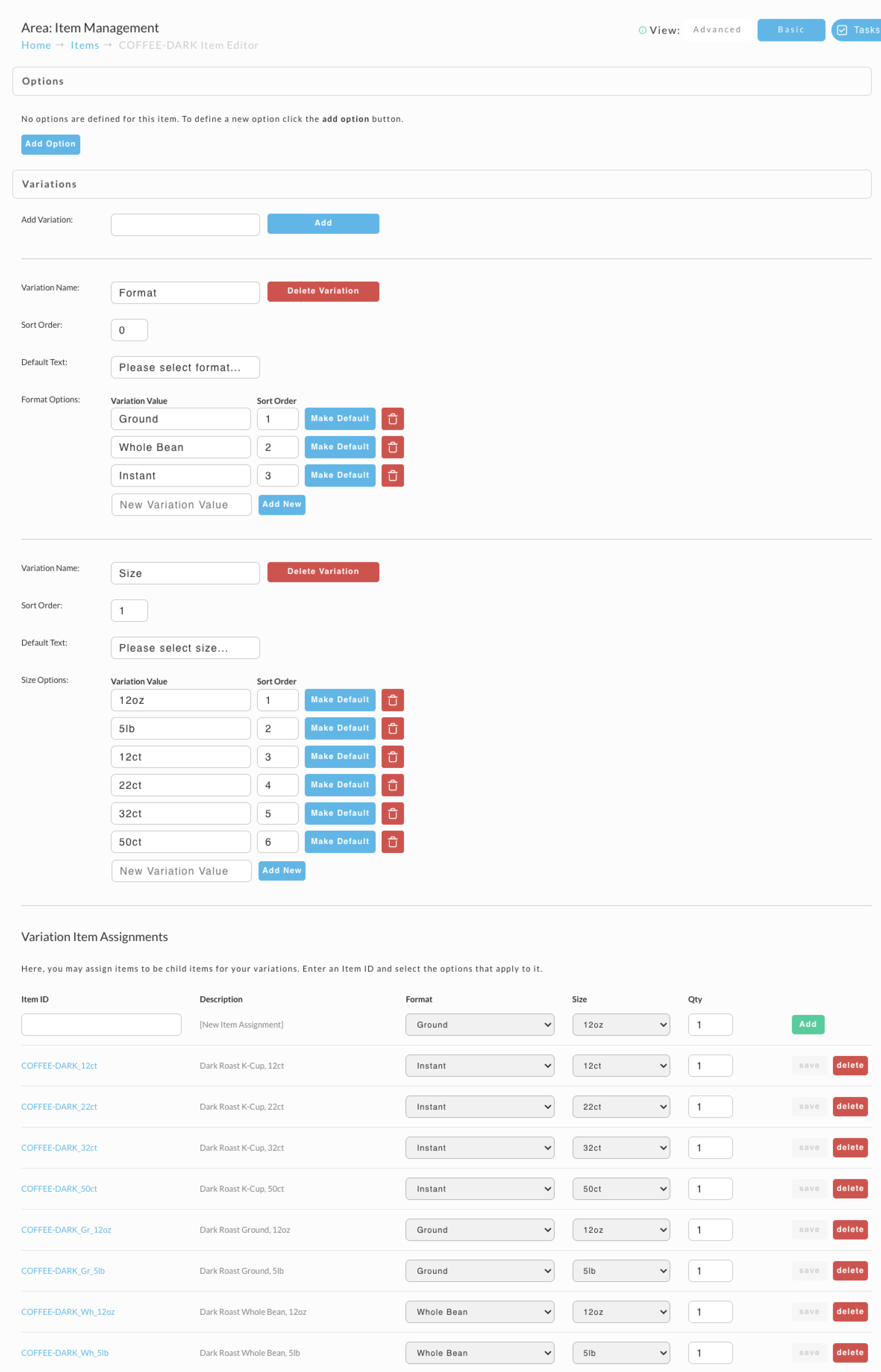Make Instant the default format
The width and height of the screenshot is (881, 1372).
[340, 476]
